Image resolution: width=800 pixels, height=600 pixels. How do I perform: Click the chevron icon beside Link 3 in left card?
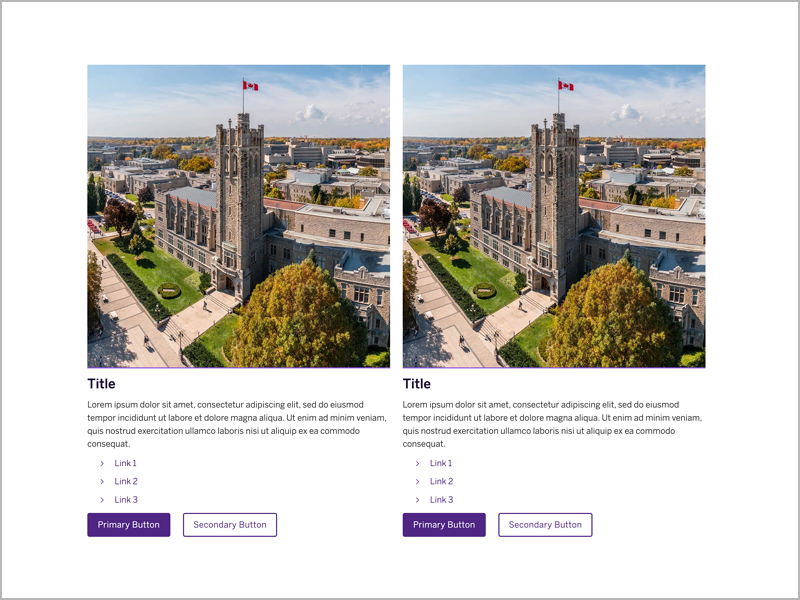(102, 500)
